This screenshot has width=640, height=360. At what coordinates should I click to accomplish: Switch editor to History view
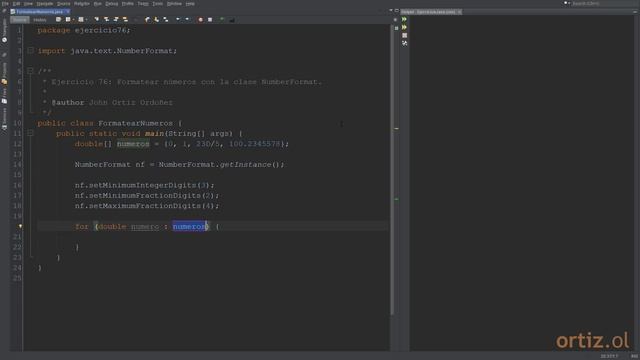point(40,20)
